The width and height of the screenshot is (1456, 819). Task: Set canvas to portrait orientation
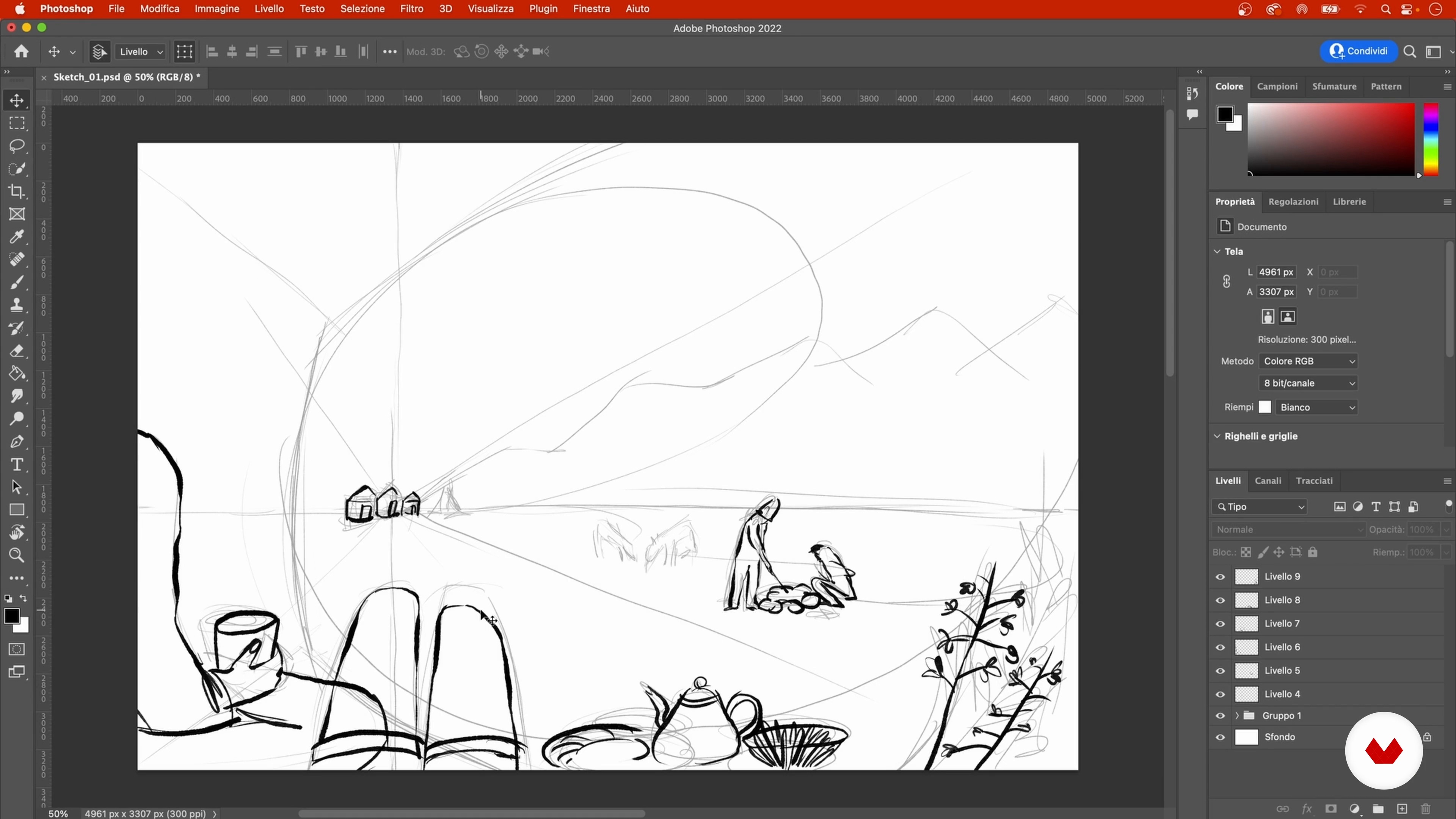[1268, 317]
